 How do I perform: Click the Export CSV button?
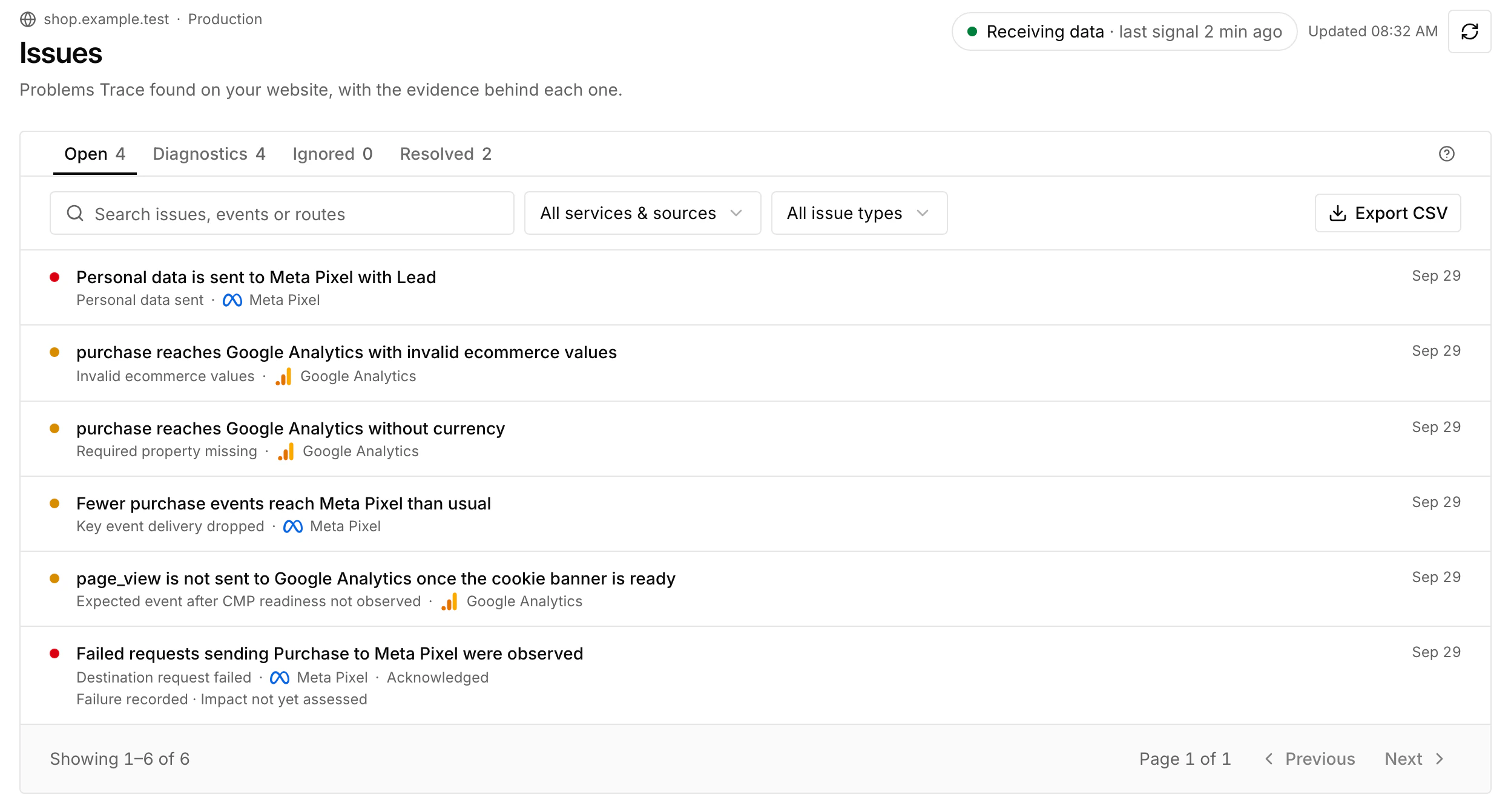pos(1388,213)
